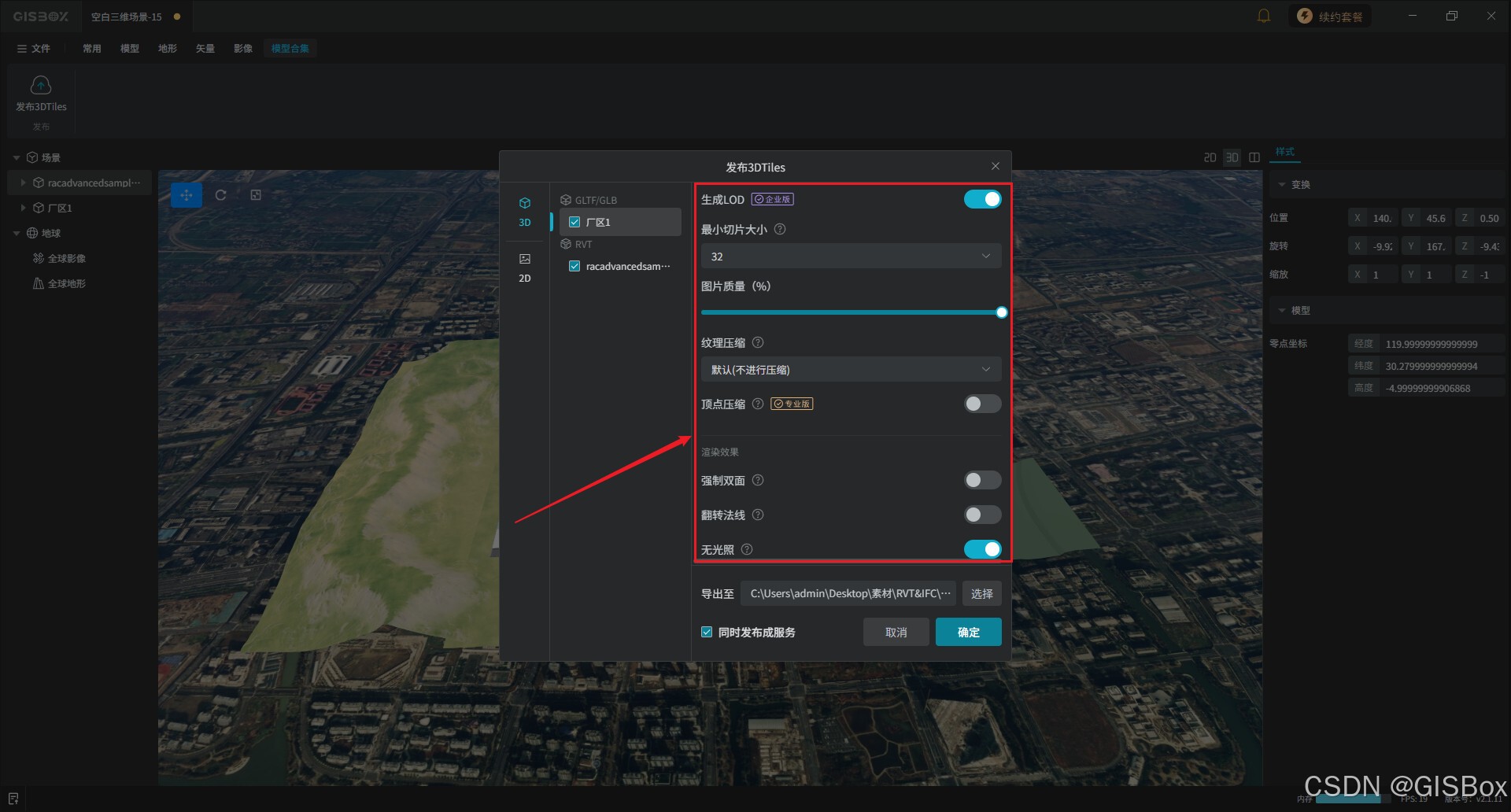Click the GLTF/GLB group cube icon
This screenshot has height=812, width=1511.
(565, 200)
